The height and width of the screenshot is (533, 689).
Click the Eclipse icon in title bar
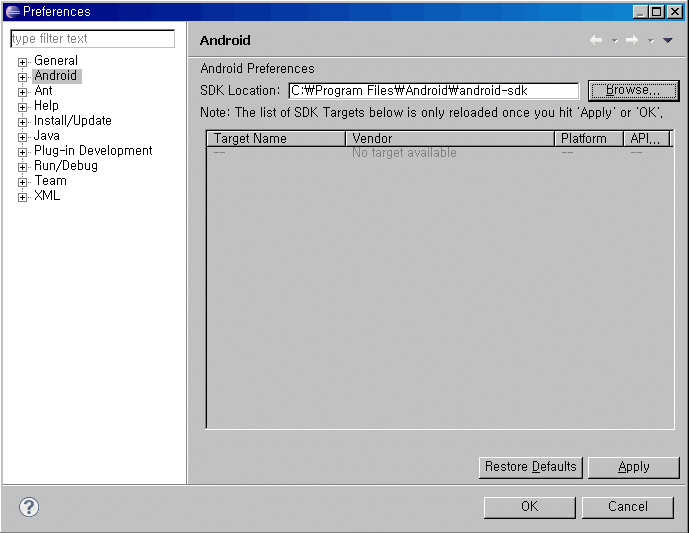pyautogui.click(x=13, y=11)
